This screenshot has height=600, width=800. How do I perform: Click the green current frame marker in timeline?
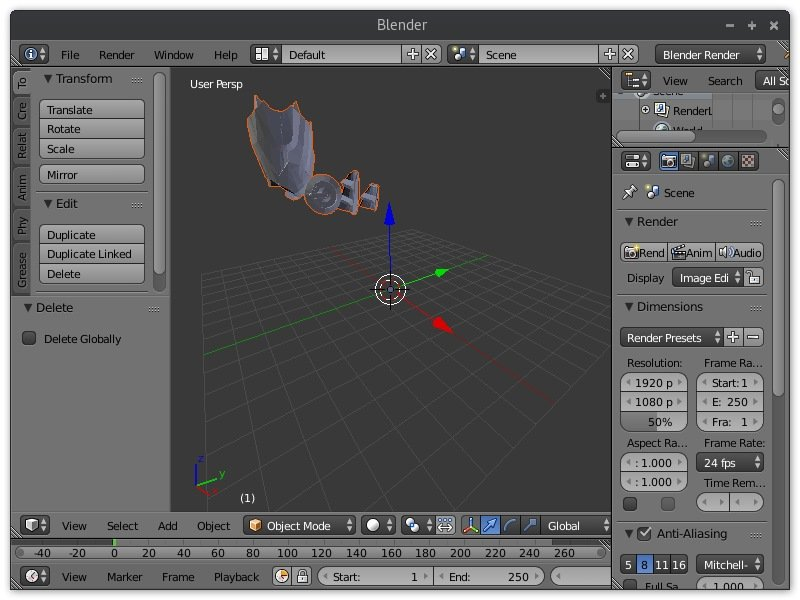[114, 542]
